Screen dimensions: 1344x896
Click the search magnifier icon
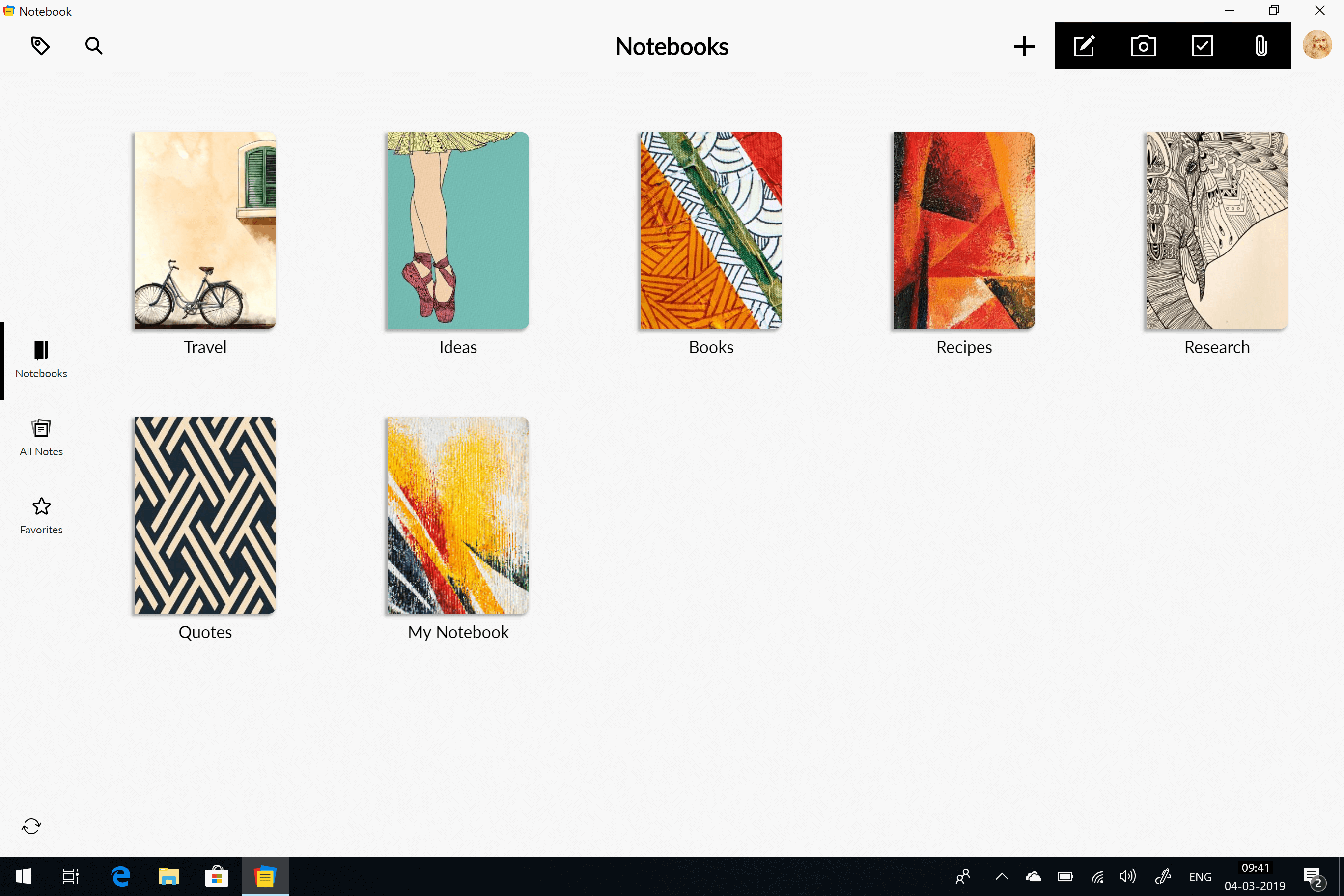pos(94,46)
